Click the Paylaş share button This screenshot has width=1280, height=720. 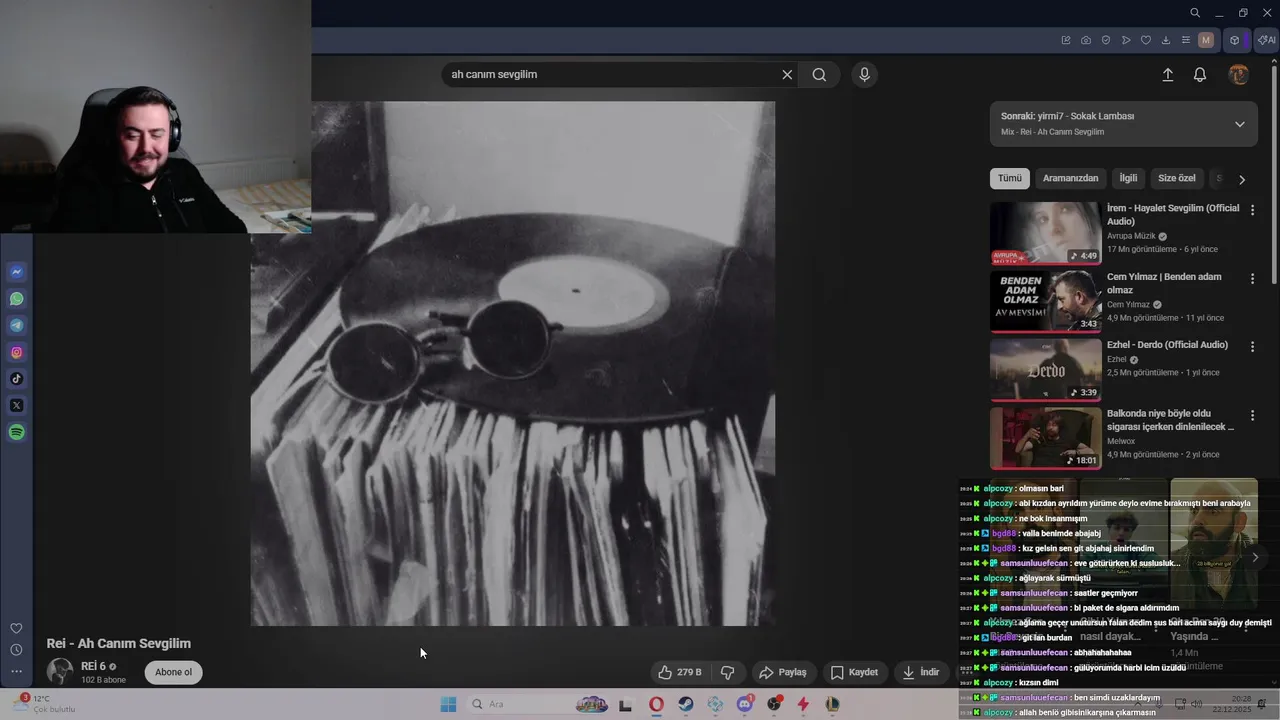(x=783, y=672)
